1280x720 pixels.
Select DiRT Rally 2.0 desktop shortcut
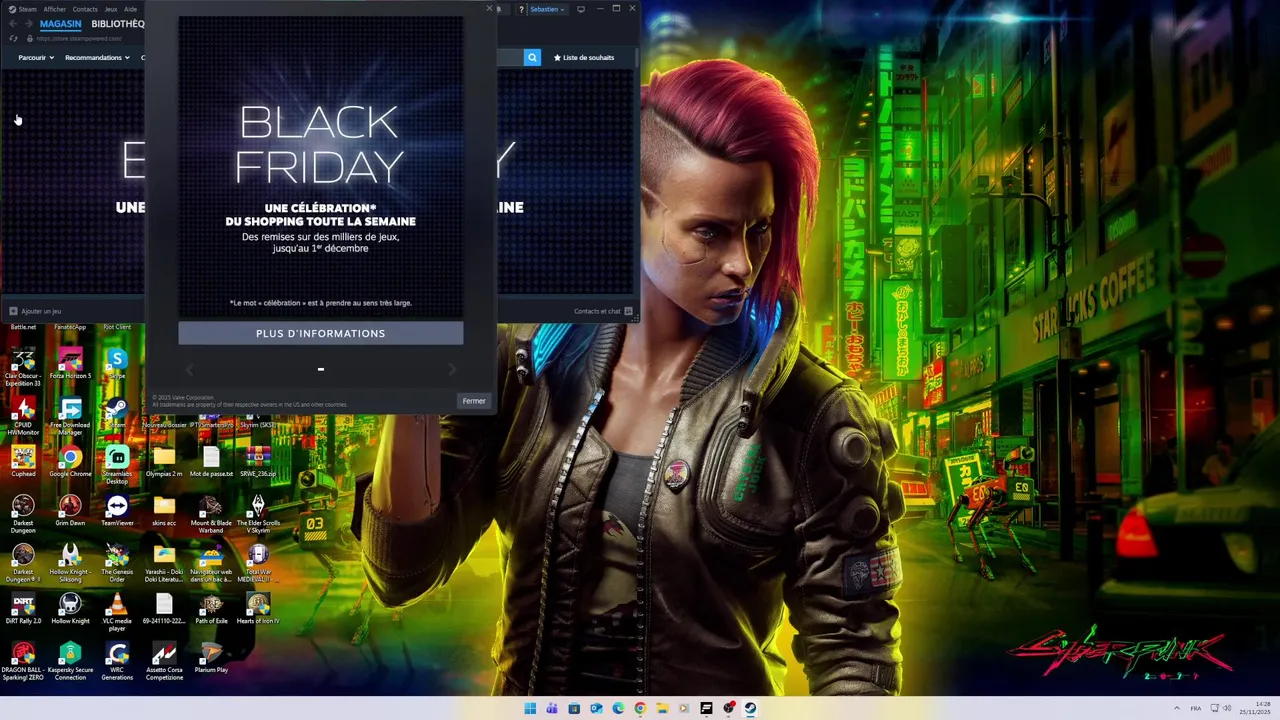tap(23, 609)
